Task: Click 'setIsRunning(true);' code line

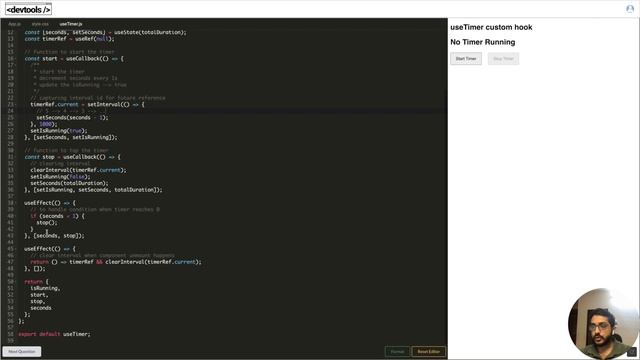Action: [x=59, y=131]
